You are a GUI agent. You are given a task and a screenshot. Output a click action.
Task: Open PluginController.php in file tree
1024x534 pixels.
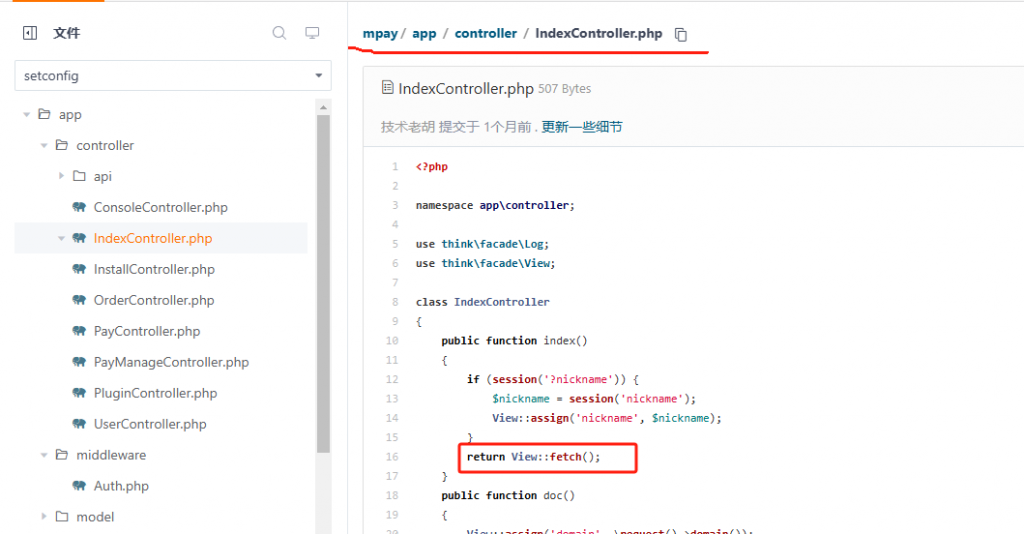coord(155,393)
